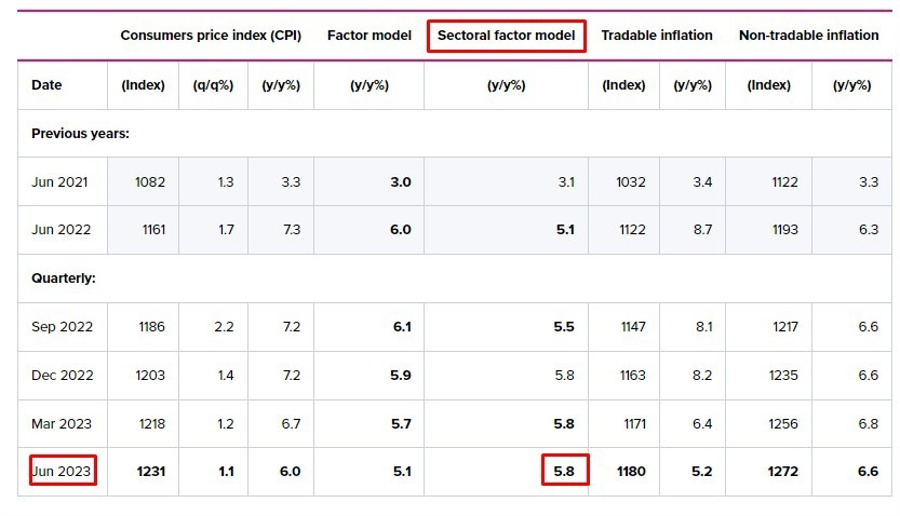Click the highlighted 5.8 sectoral value
The width and height of the screenshot is (900, 516).
click(x=565, y=471)
